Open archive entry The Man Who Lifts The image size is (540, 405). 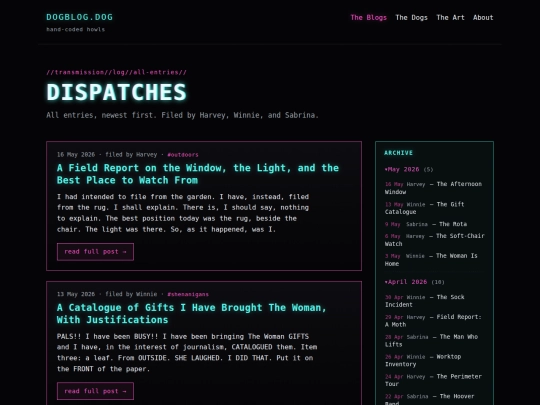[432, 341]
